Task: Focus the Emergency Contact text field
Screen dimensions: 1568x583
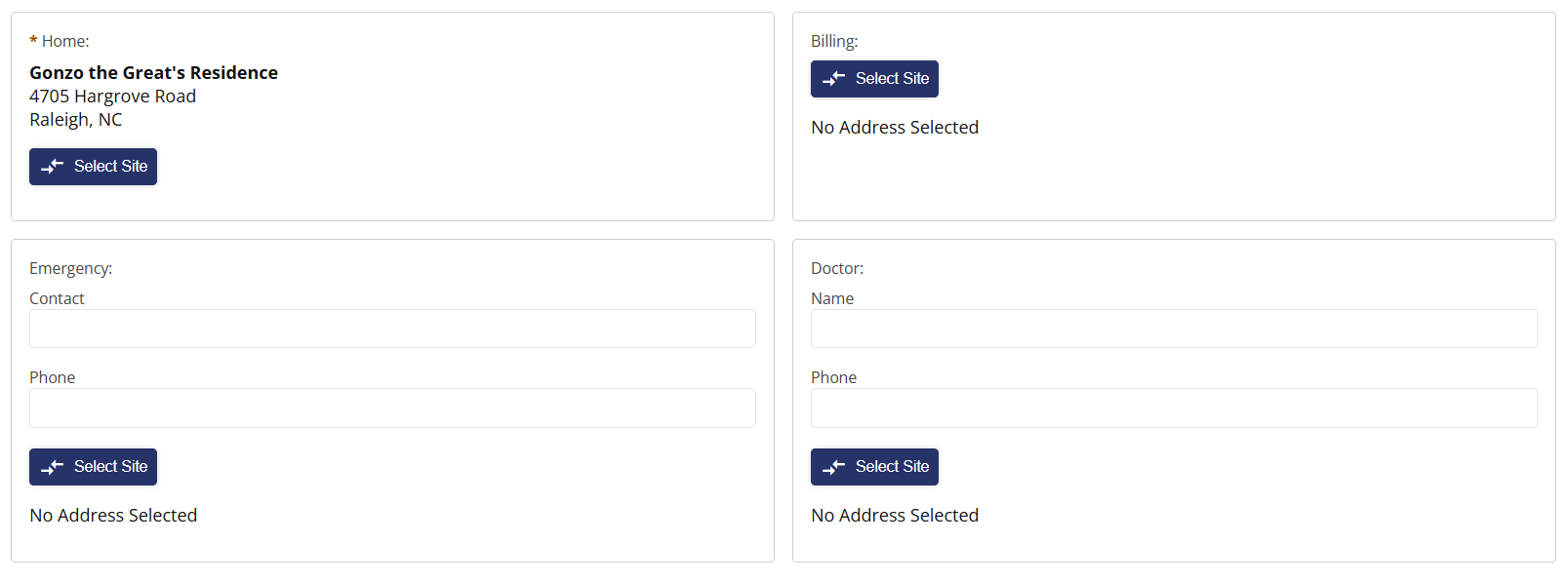Action: pyautogui.click(x=392, y=329)
